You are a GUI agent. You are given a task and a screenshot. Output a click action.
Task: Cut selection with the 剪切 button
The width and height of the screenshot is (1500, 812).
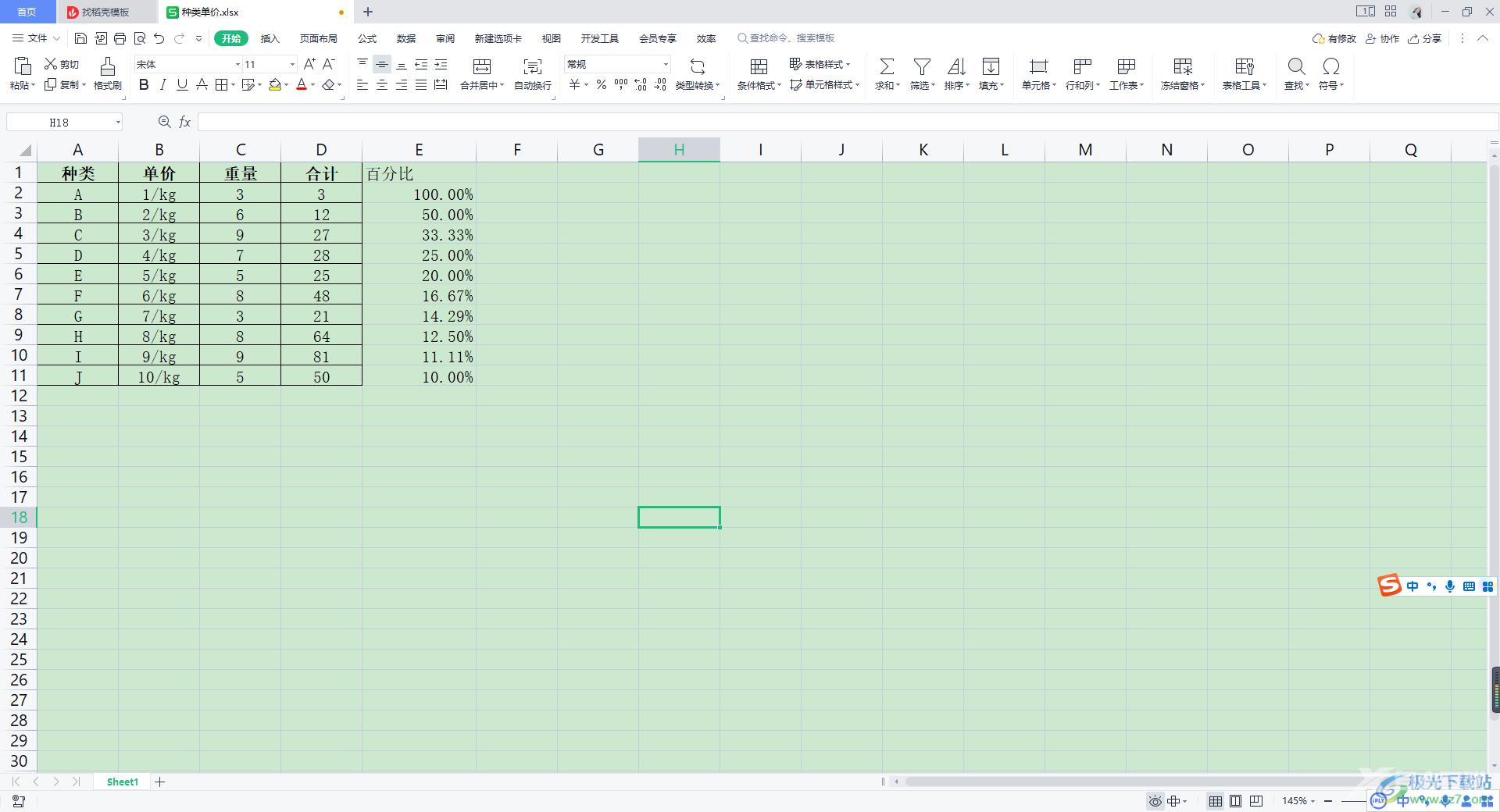(x=62, y=64)
